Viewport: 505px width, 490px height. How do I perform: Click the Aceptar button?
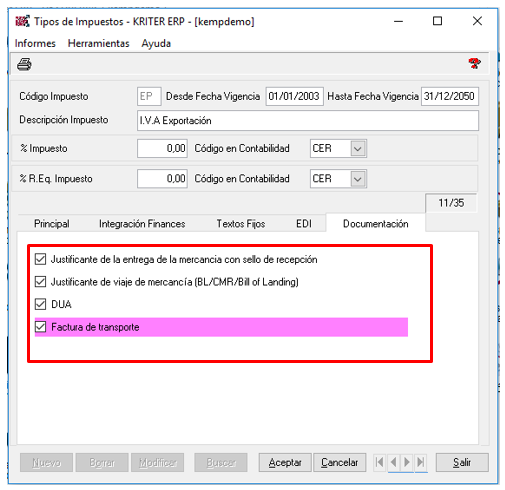pos(285,462)
